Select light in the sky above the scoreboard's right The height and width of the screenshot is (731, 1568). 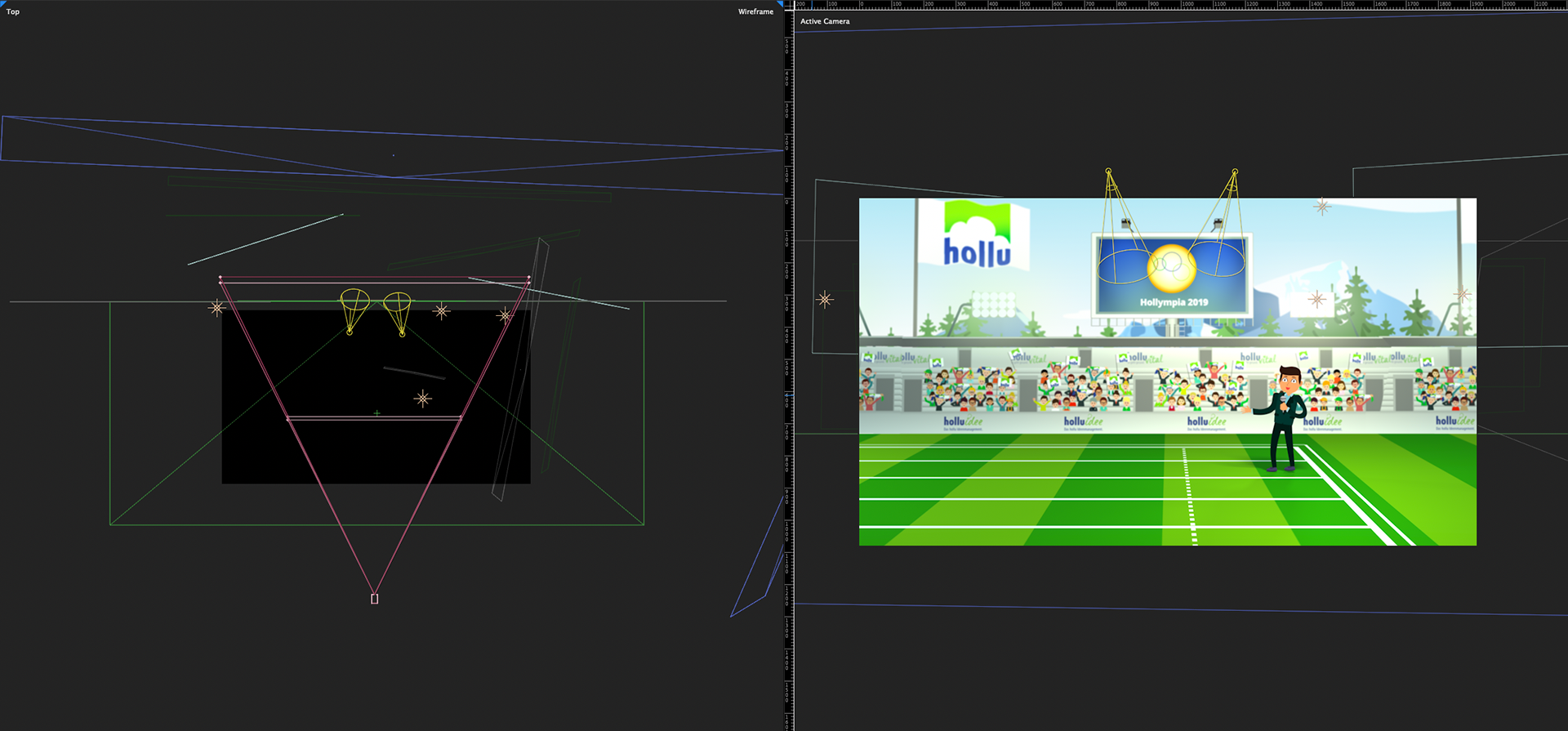coord(1322,207)
